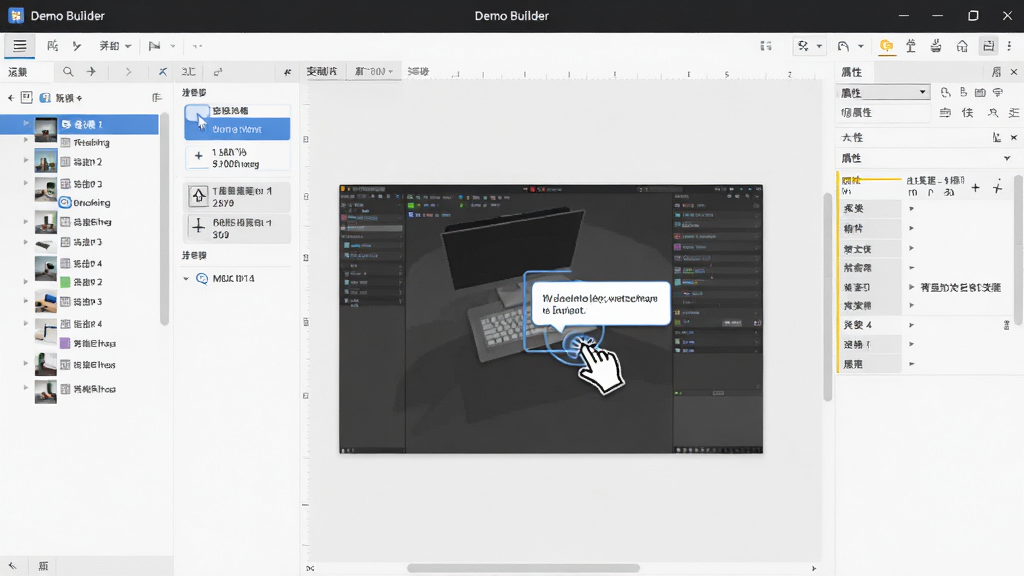Click the pin icon at left panel header edge
This screenshot has width=1024, height=576.
(287, 72)
